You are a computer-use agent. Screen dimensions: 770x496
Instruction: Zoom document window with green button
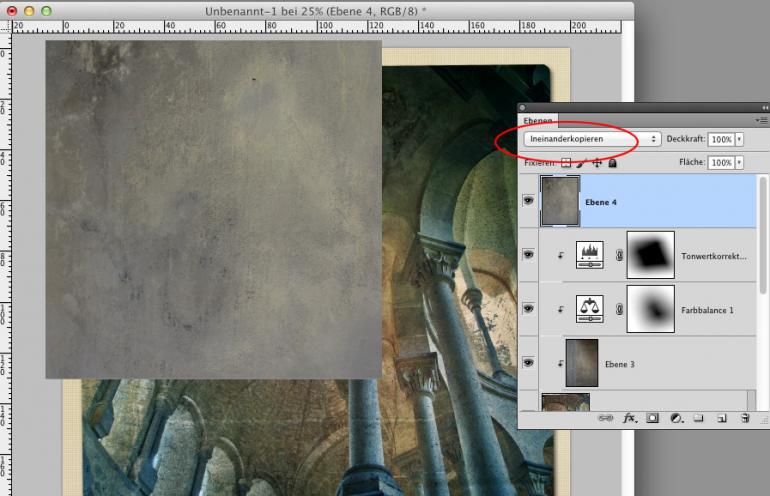pos(46,11)
